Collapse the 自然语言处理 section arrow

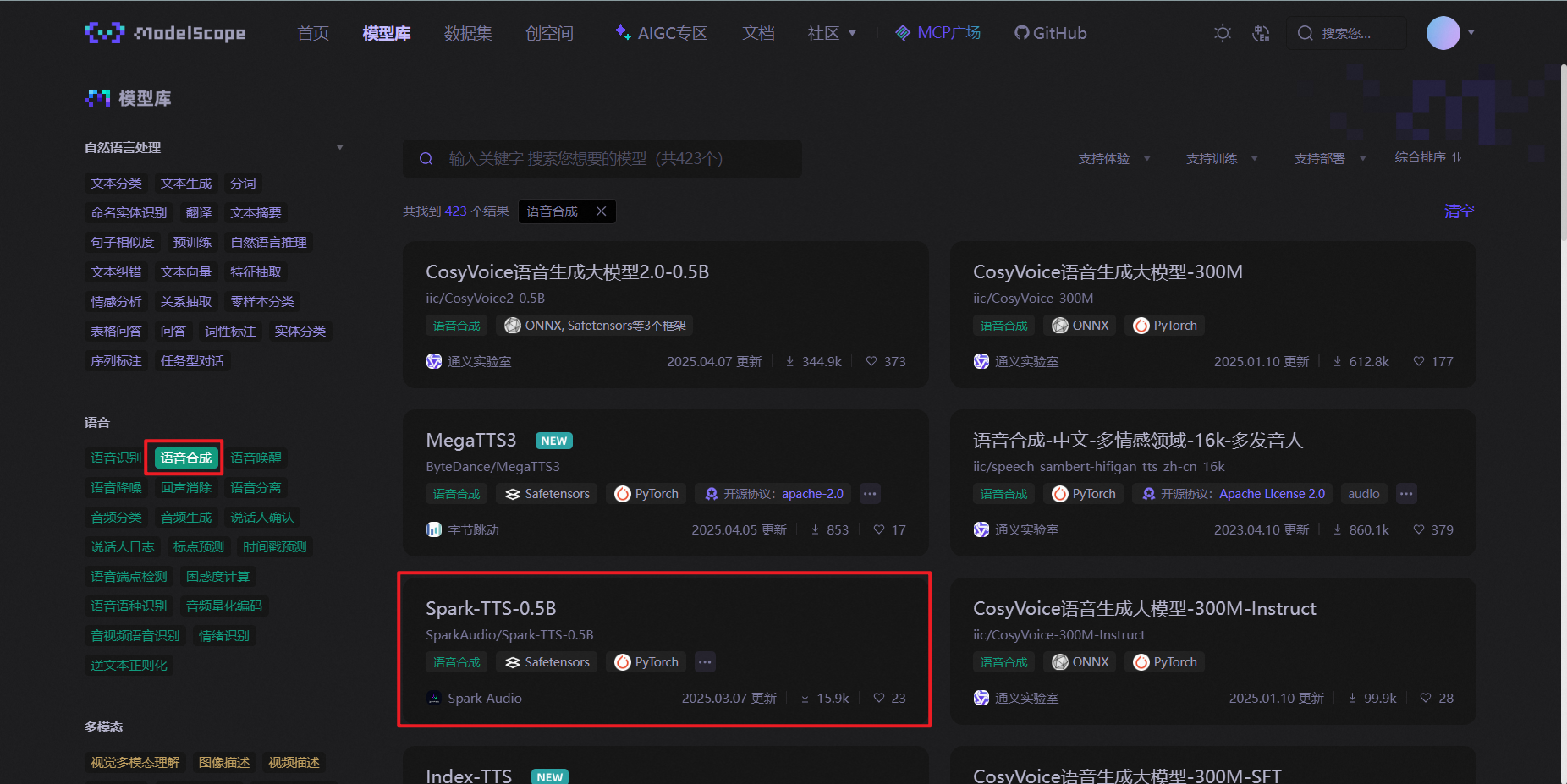[340, 147]
